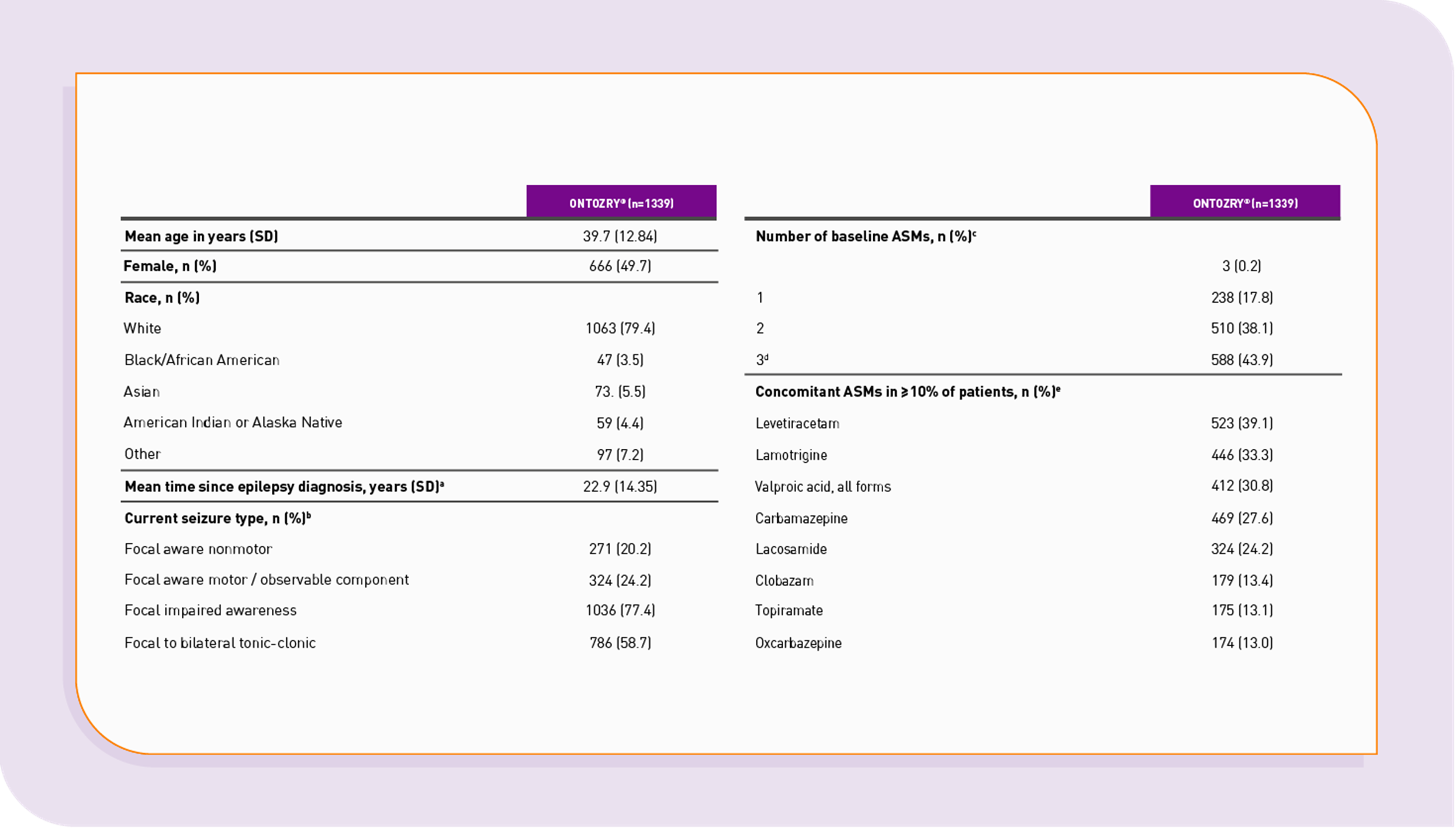Click the value 324 (24.2) for focal aware motor
The image size is (1456, 828).
tap(620, 580)
